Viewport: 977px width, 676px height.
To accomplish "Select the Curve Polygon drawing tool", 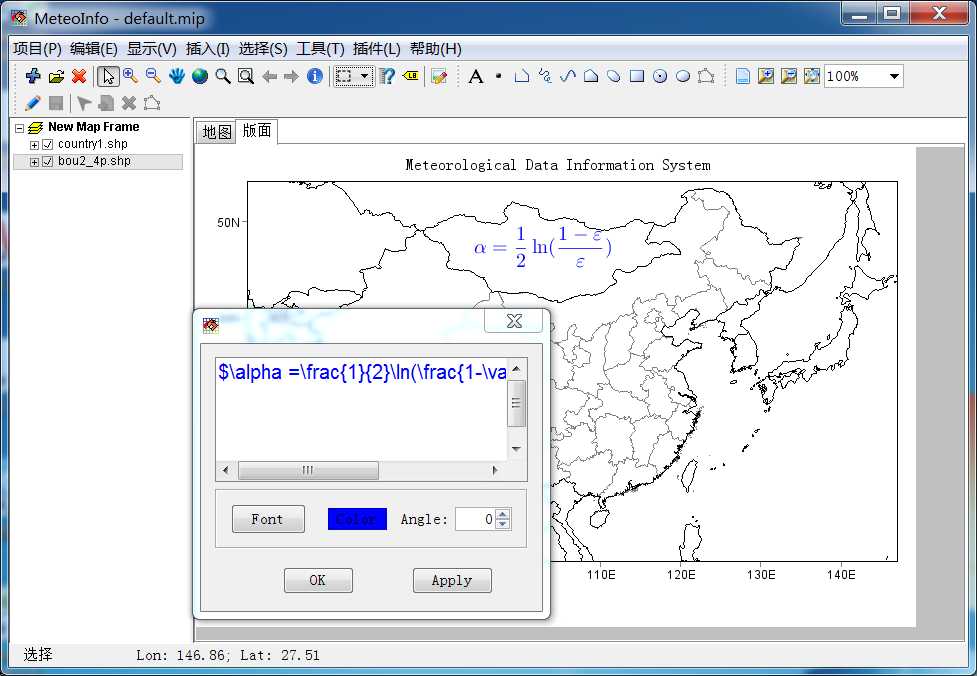I will [x=614, y=76].
